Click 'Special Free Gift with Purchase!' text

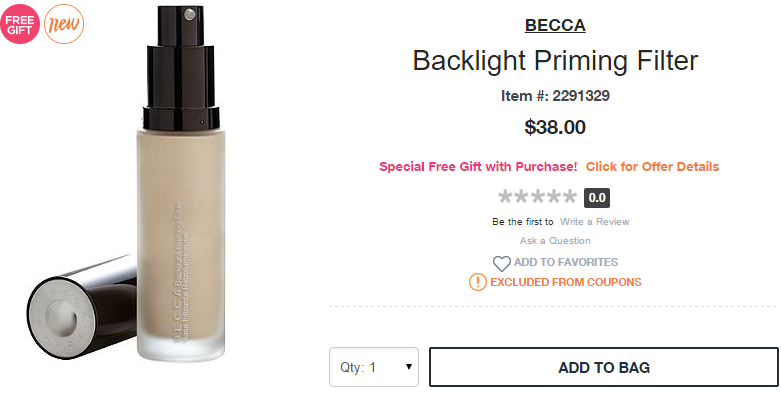478,166
